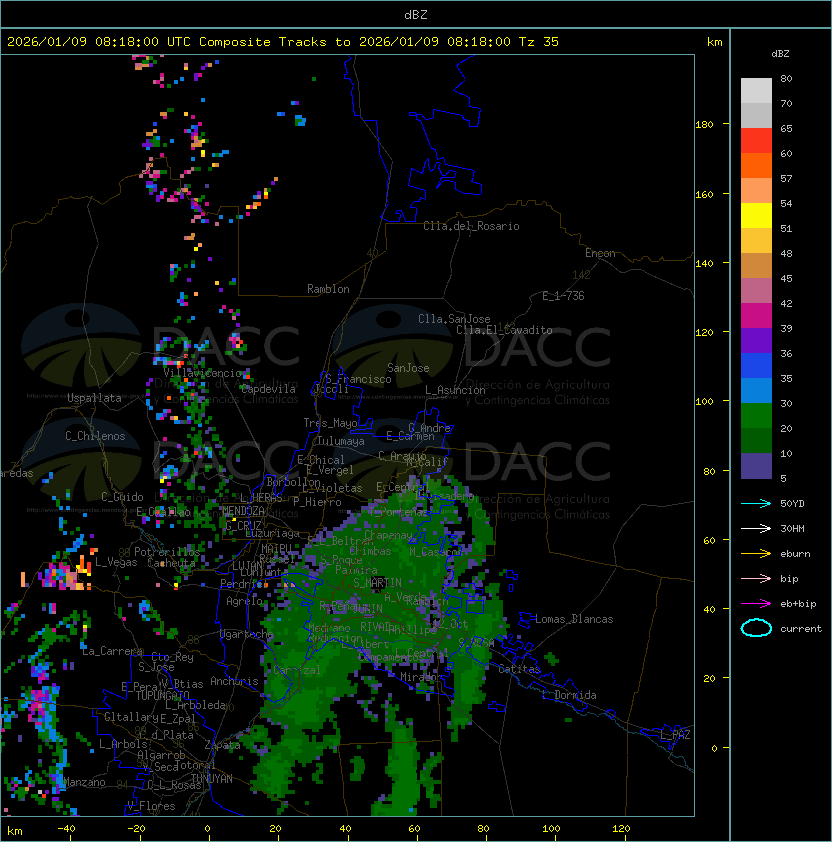Viewport: 832px width, 842px height.
Task: Select the bright yellow 54-51 dBZ swatch
Action: click(x=756, y=216)
